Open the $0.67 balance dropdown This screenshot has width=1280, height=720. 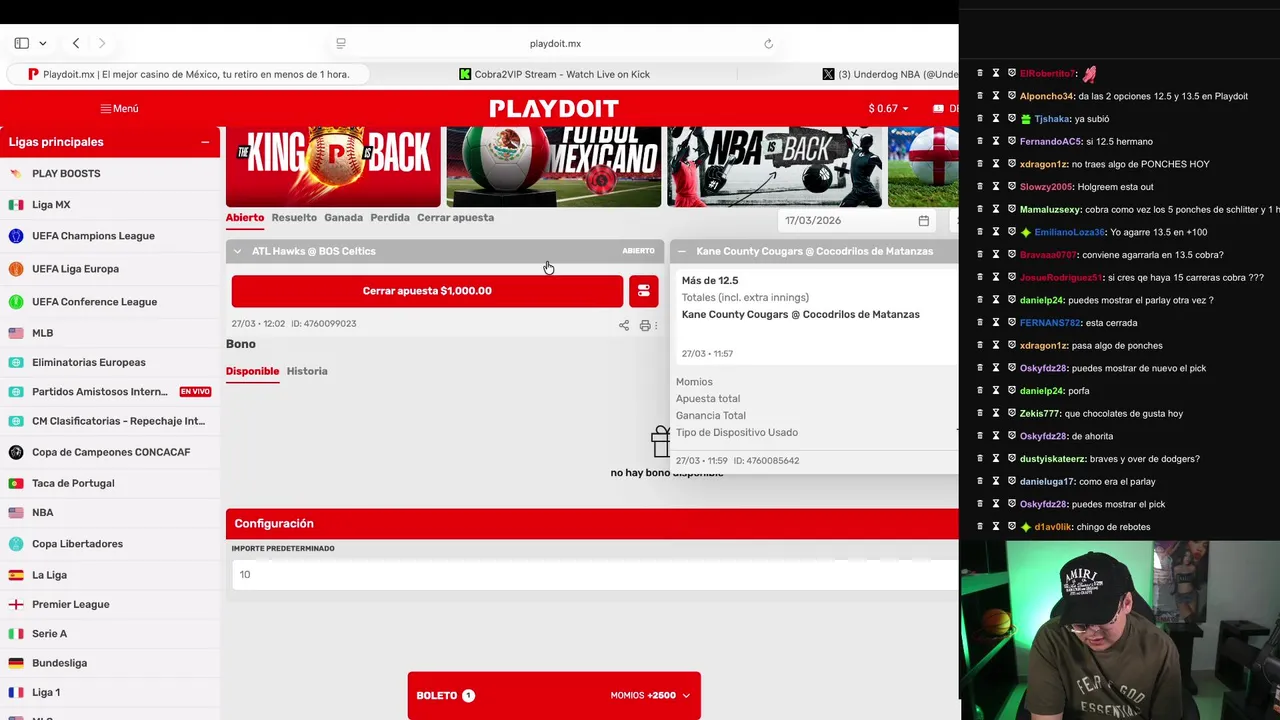click(x=888, y=108)
